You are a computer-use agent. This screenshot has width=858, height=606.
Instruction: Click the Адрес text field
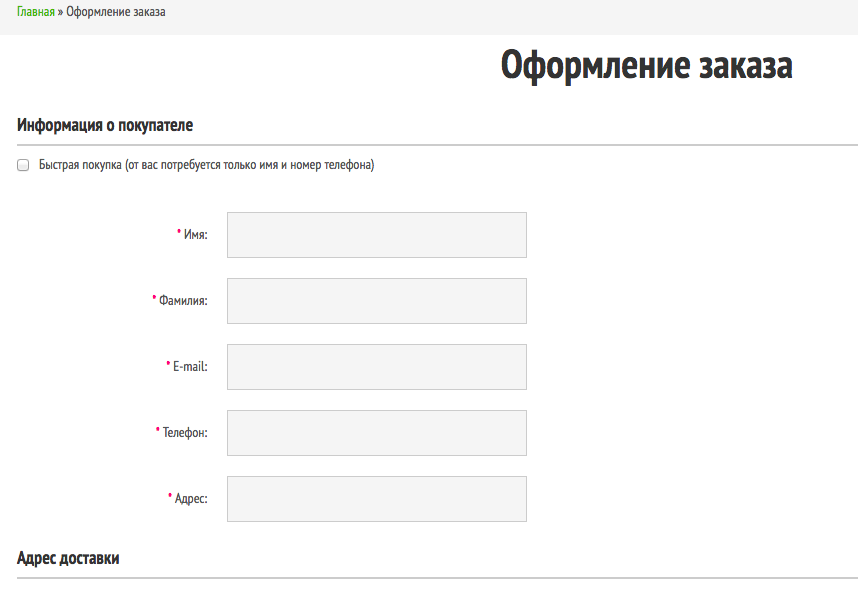click(x=376, y=499)
